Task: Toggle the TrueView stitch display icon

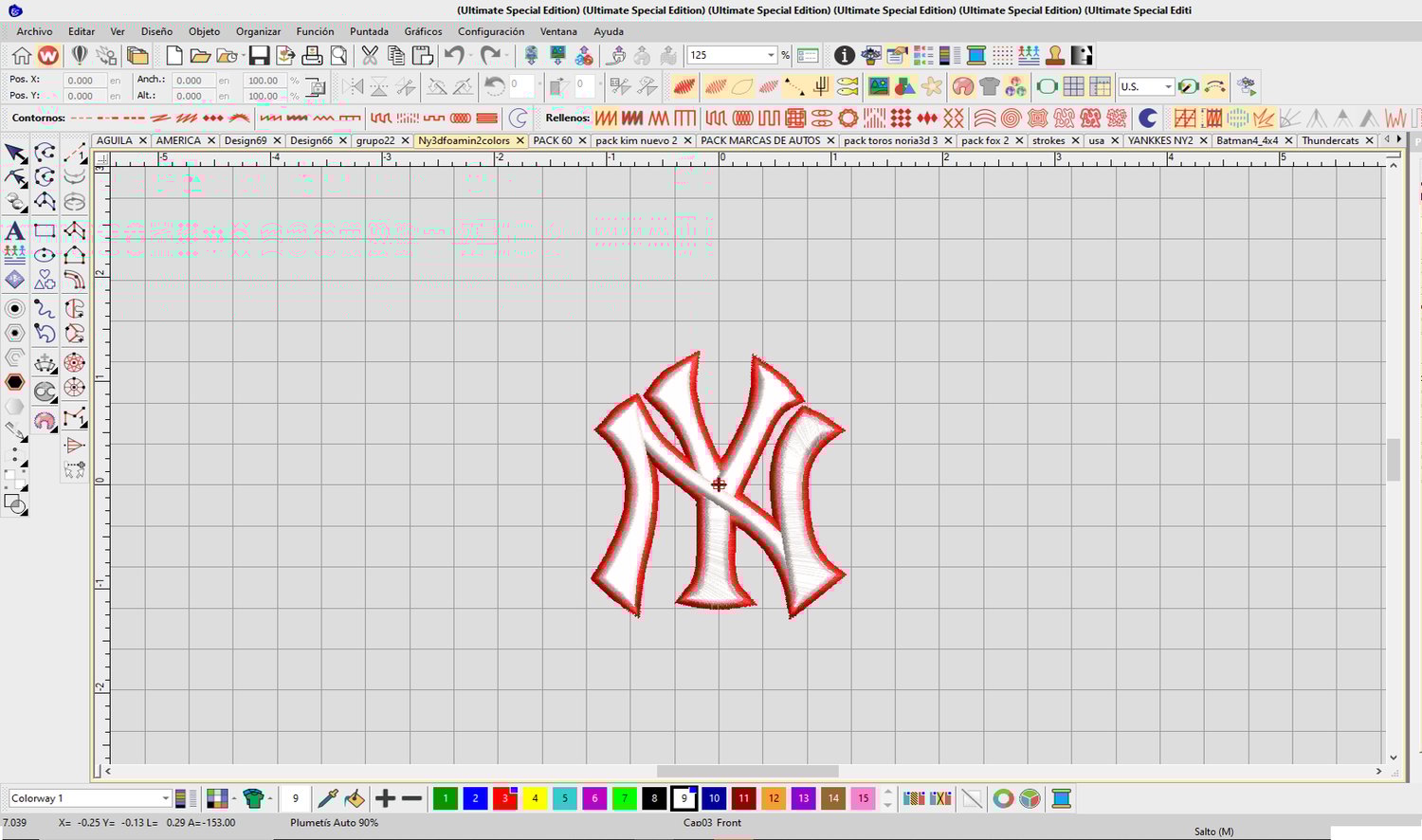Action: coord(684,86)
